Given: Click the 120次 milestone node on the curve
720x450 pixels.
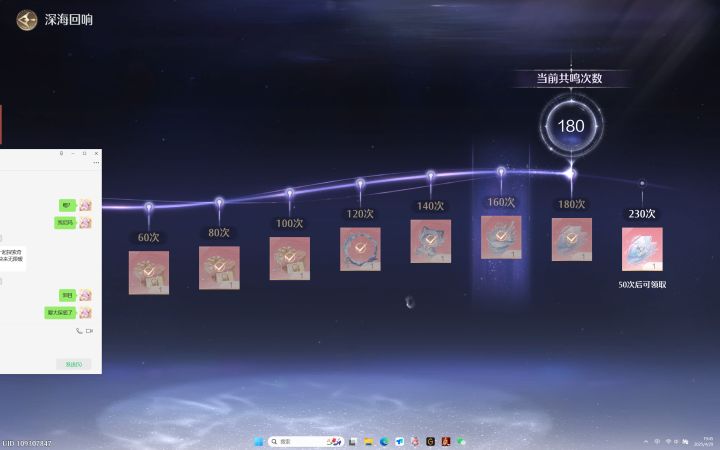Looking at the screenshot, I should click(360, 184).
